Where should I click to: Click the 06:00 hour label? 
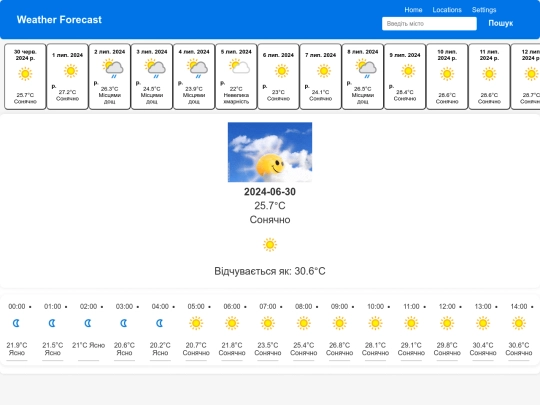pyautogui.click(x=232, y=306)
